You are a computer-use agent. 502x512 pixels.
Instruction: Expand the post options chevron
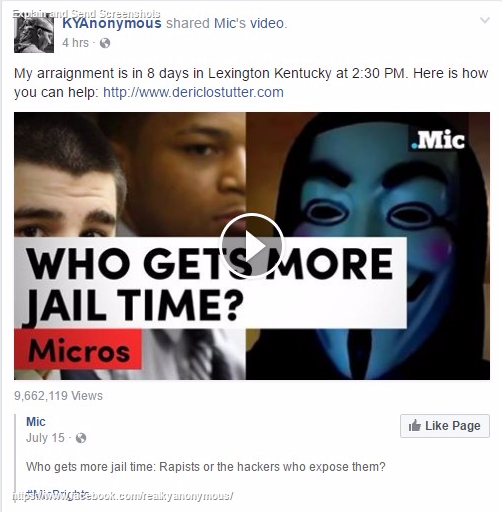pos(485,21)
